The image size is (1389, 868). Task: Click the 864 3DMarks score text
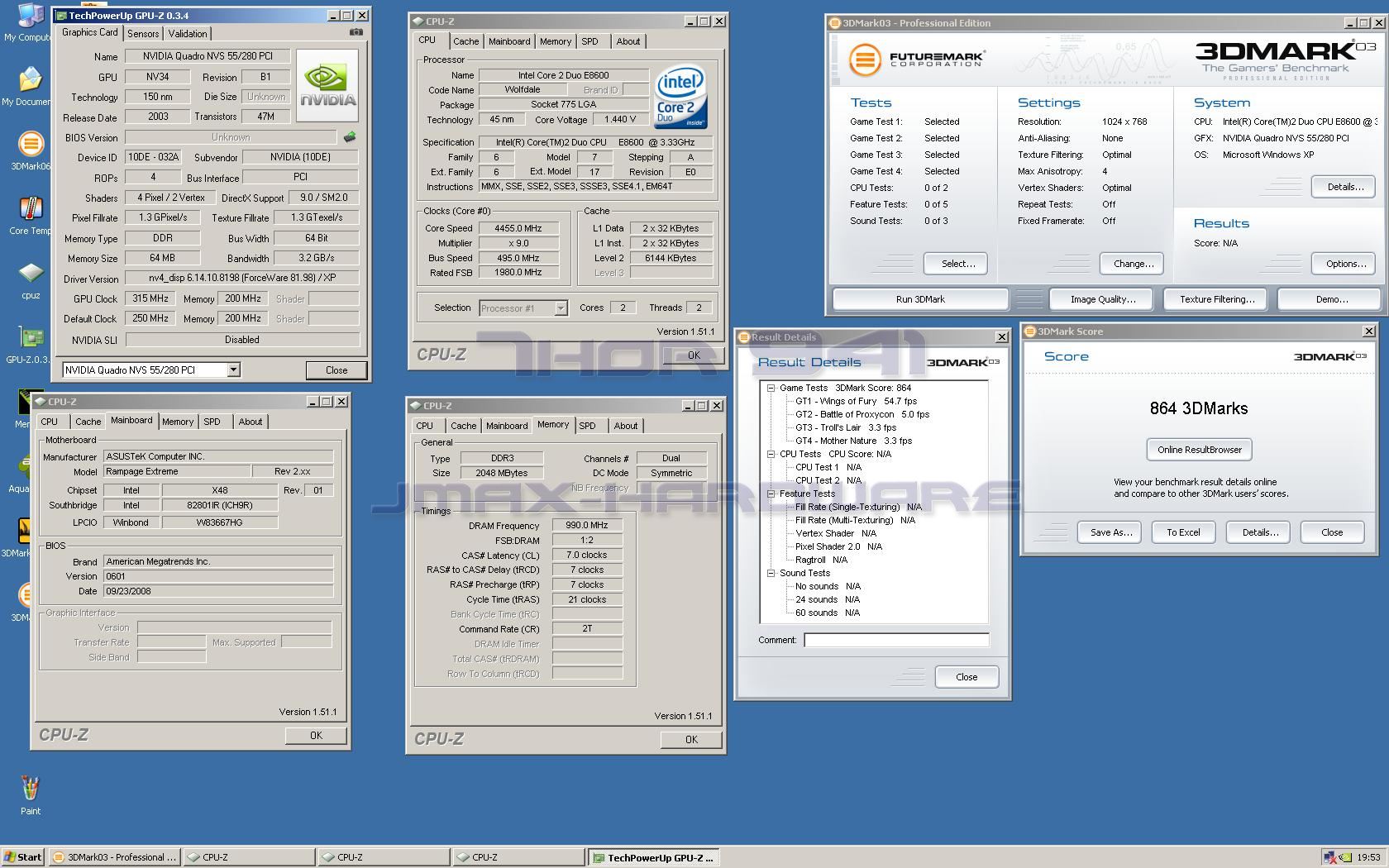(1198, 408)
